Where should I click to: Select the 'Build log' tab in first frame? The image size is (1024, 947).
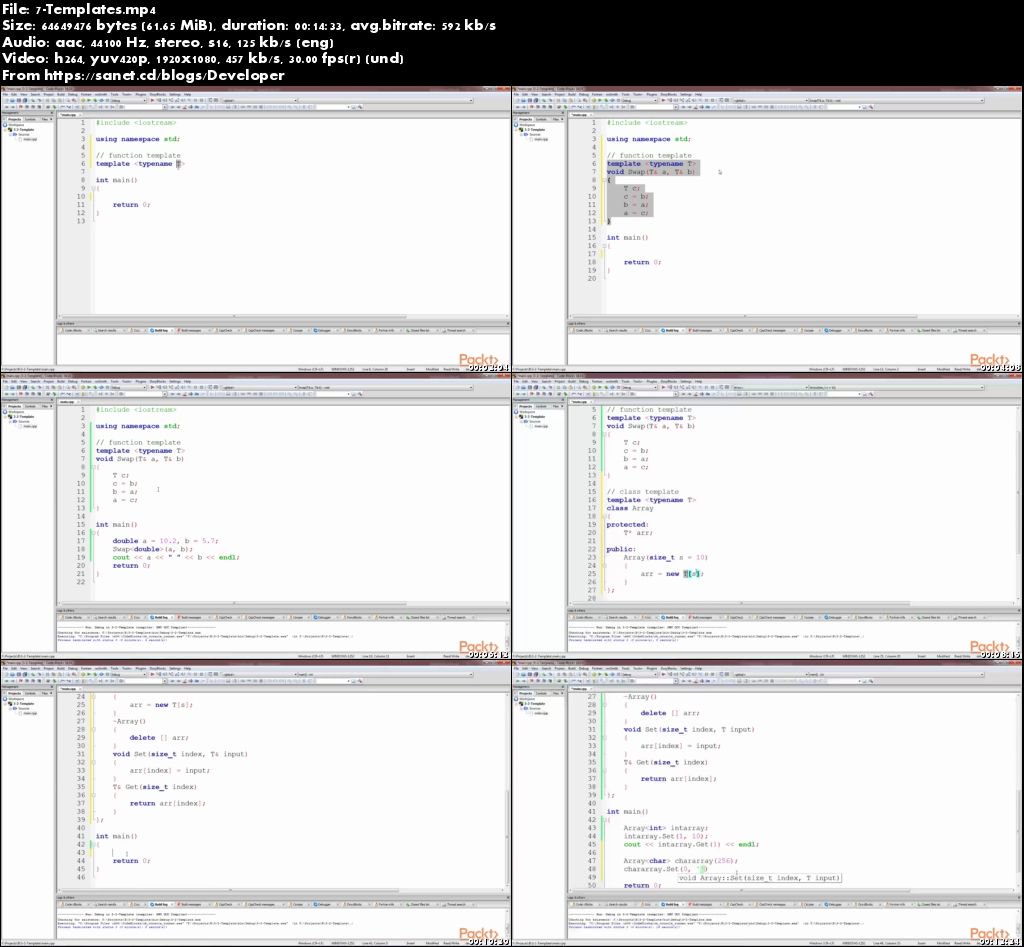point(159,330)
